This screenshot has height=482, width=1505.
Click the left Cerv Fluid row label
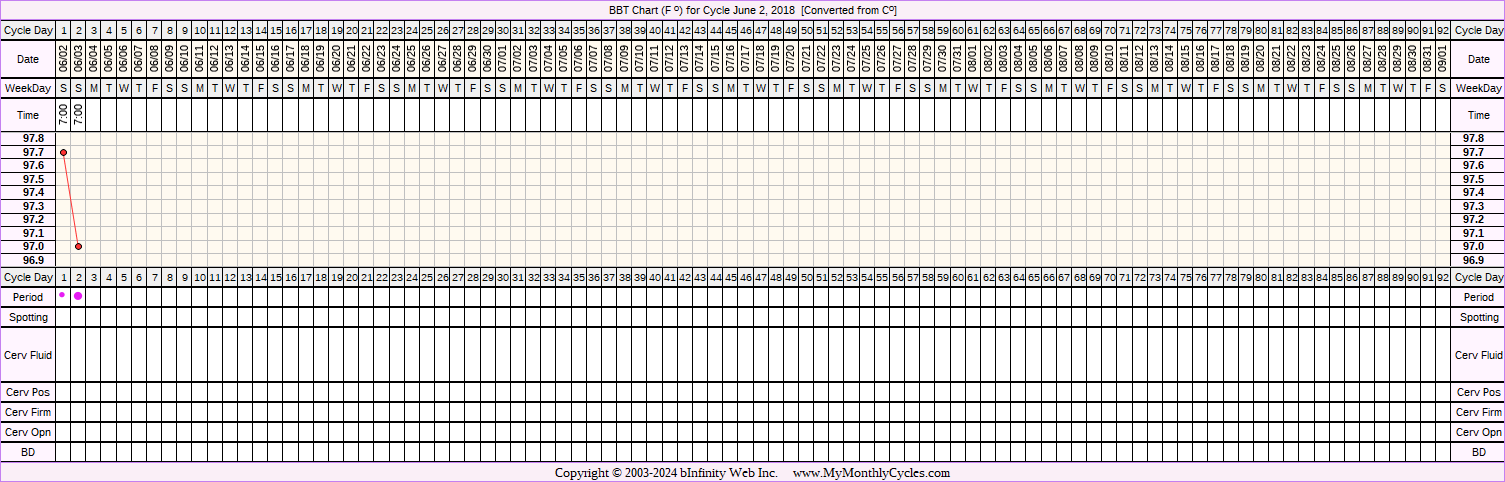28,355
